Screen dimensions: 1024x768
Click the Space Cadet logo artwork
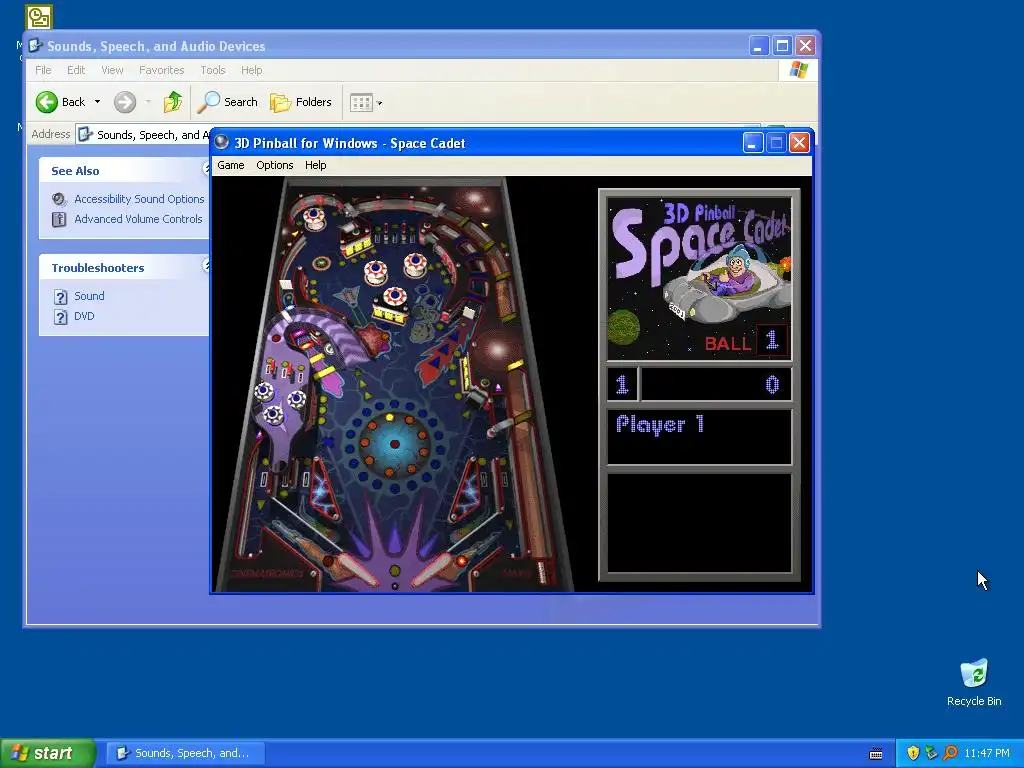click(699, 279)
